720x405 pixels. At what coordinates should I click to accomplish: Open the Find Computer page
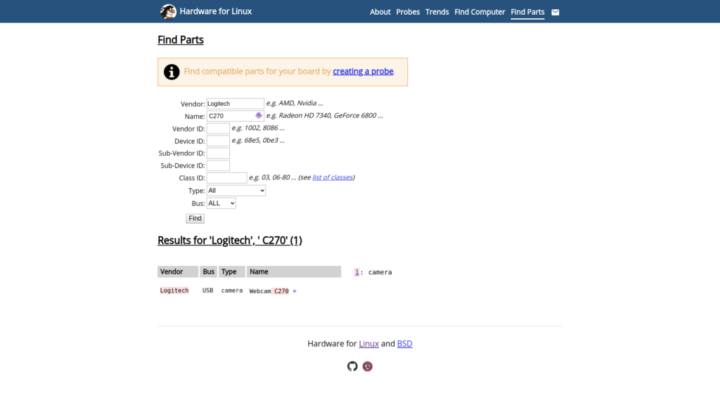(479, 12)
